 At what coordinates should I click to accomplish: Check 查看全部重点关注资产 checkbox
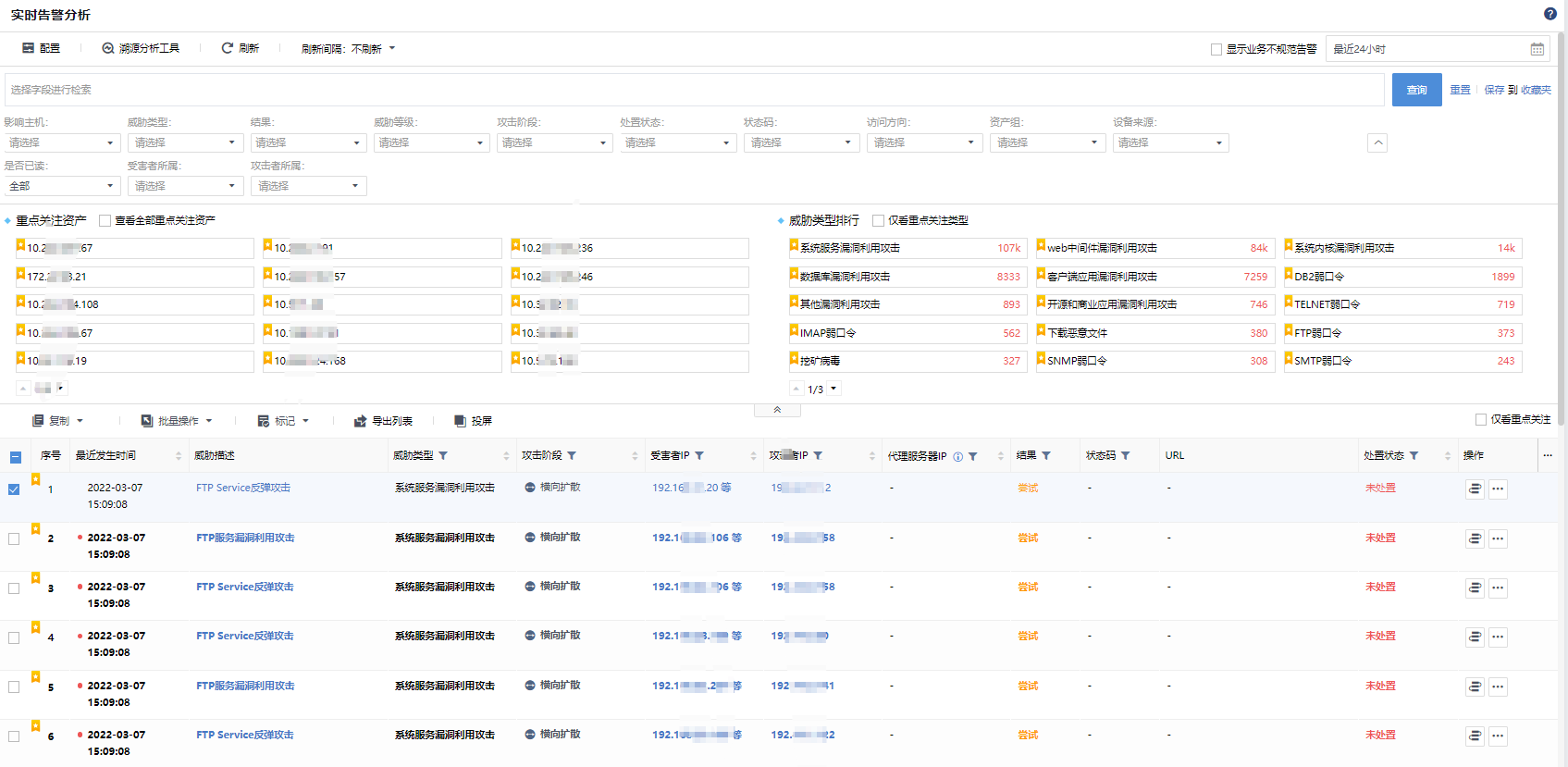pyautogui.click(x=105, y=220)
